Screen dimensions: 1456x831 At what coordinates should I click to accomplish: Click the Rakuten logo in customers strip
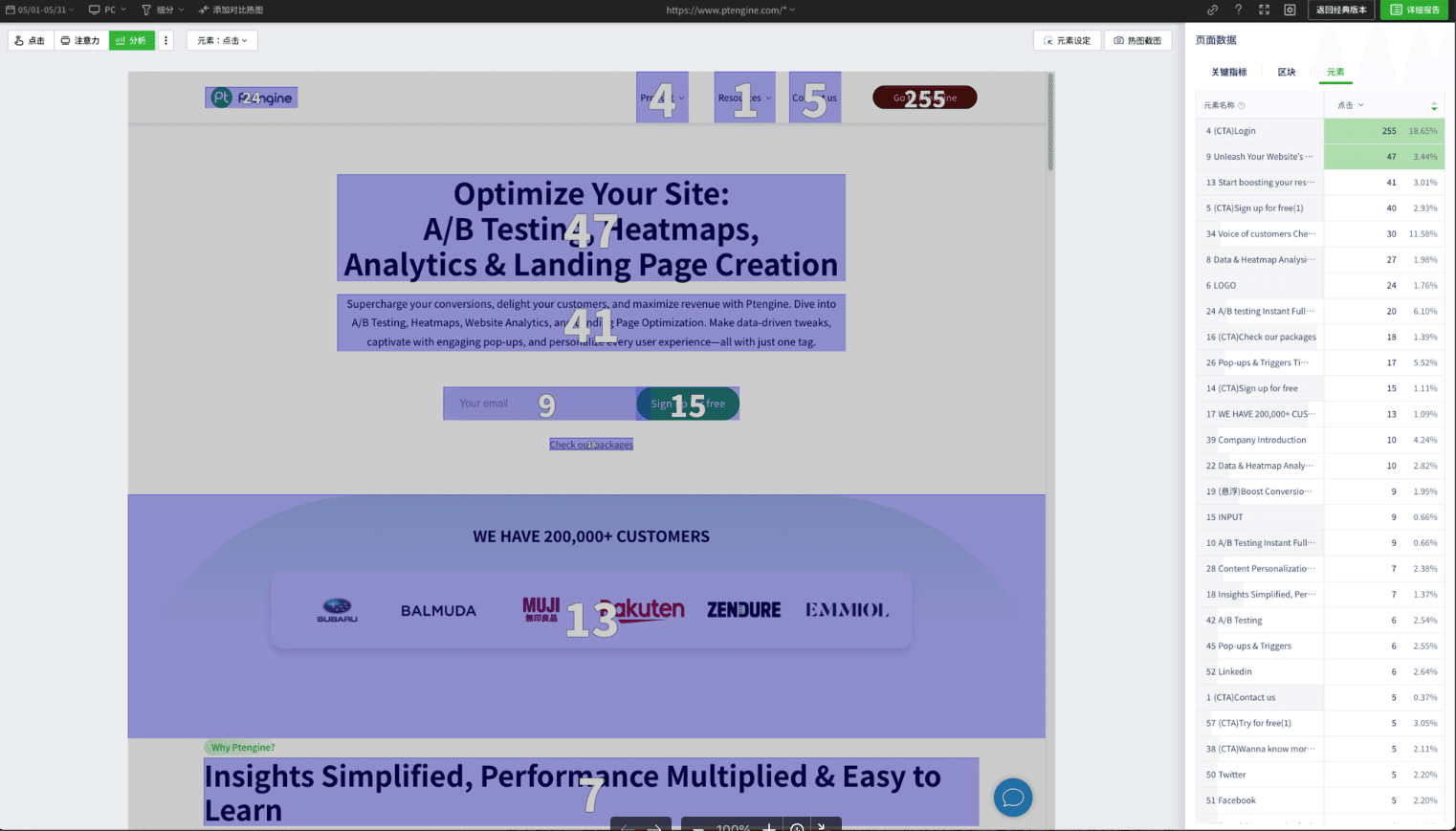click(642, 610)
